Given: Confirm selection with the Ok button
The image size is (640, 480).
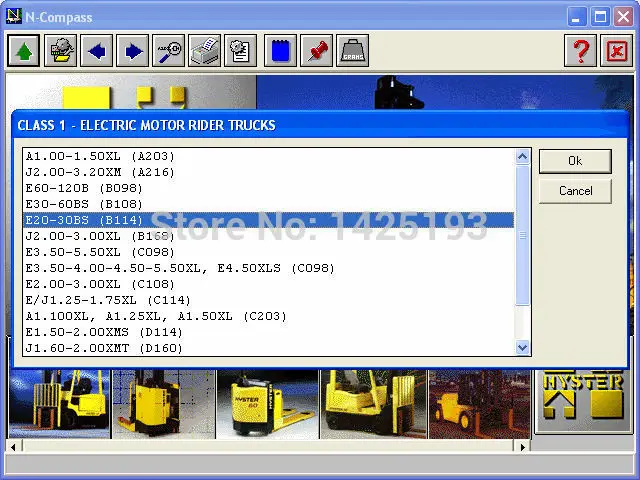Looking at the screenshot, I should (575, 161).
